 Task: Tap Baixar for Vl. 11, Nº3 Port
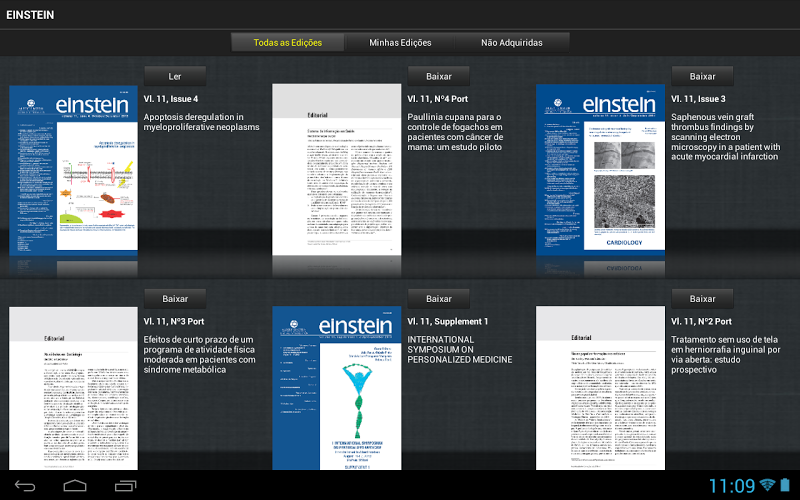(175, 299)
